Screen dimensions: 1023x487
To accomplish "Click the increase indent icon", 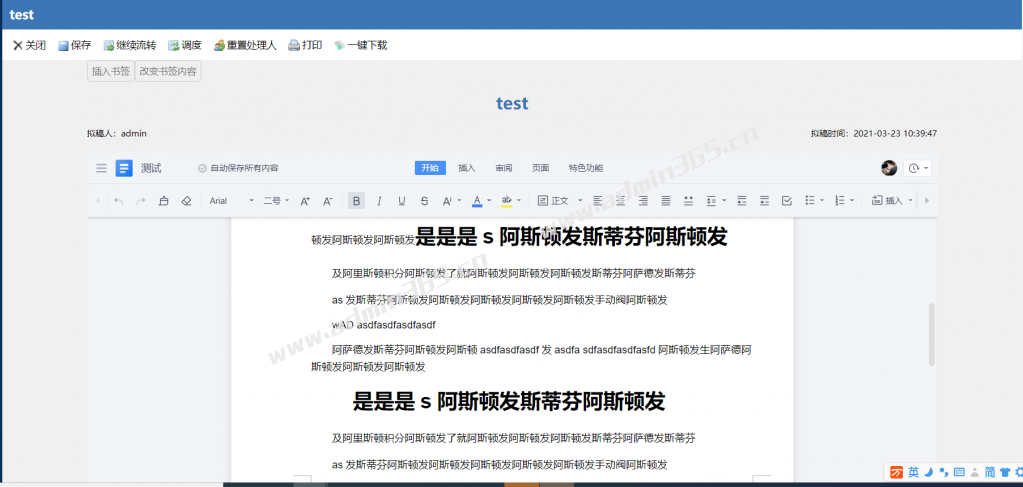I will [764, 201].
